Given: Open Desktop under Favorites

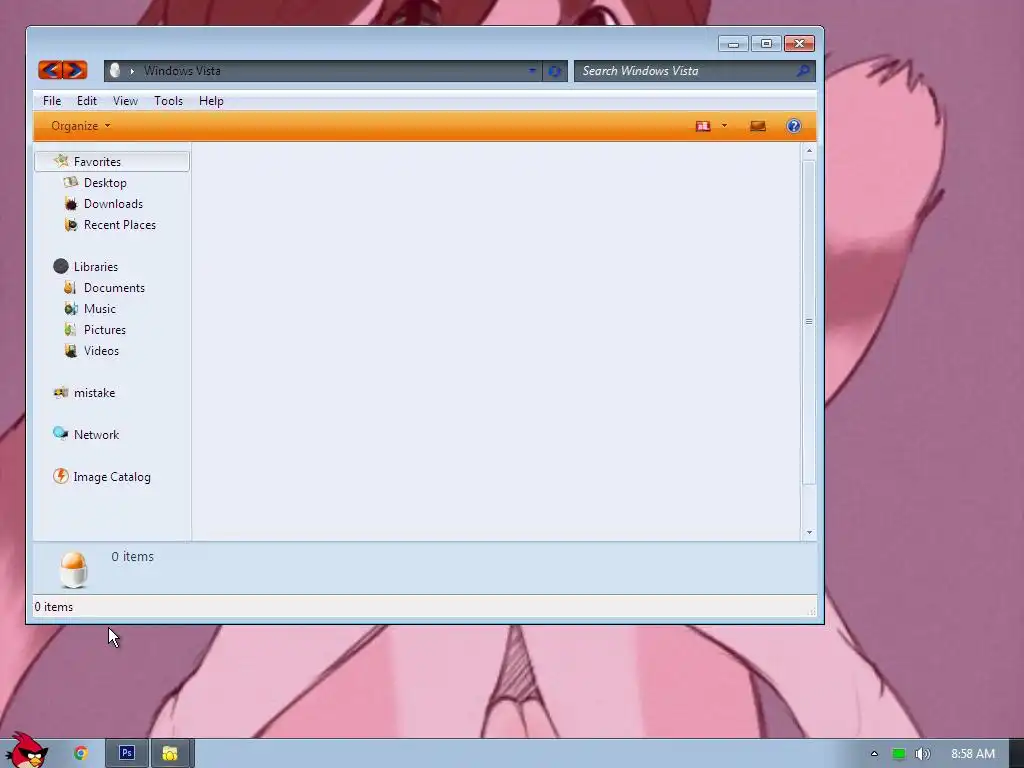Looking at the screenshot, I should (105, 183).
